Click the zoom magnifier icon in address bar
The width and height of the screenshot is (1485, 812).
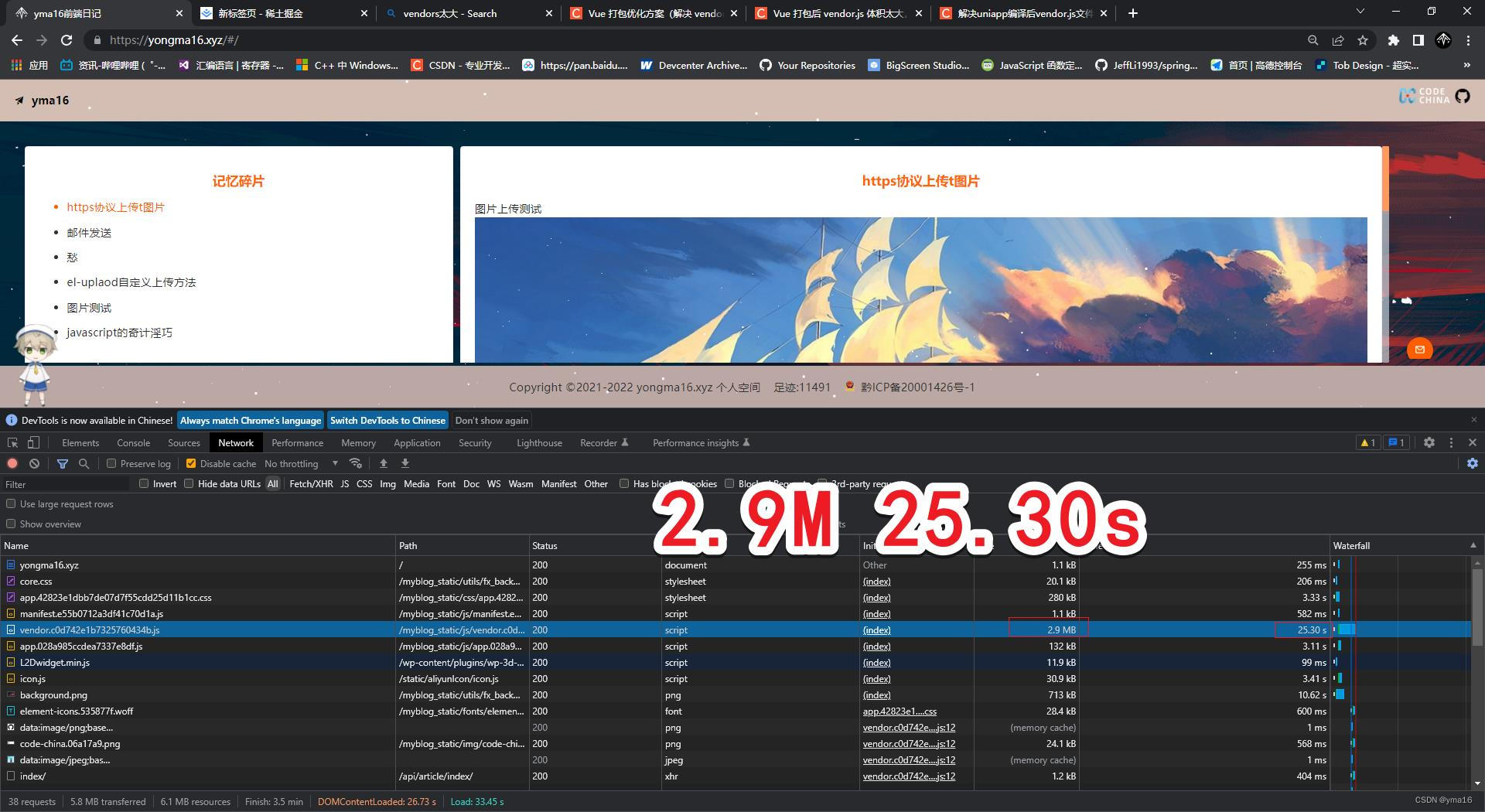coord(1313,40)
